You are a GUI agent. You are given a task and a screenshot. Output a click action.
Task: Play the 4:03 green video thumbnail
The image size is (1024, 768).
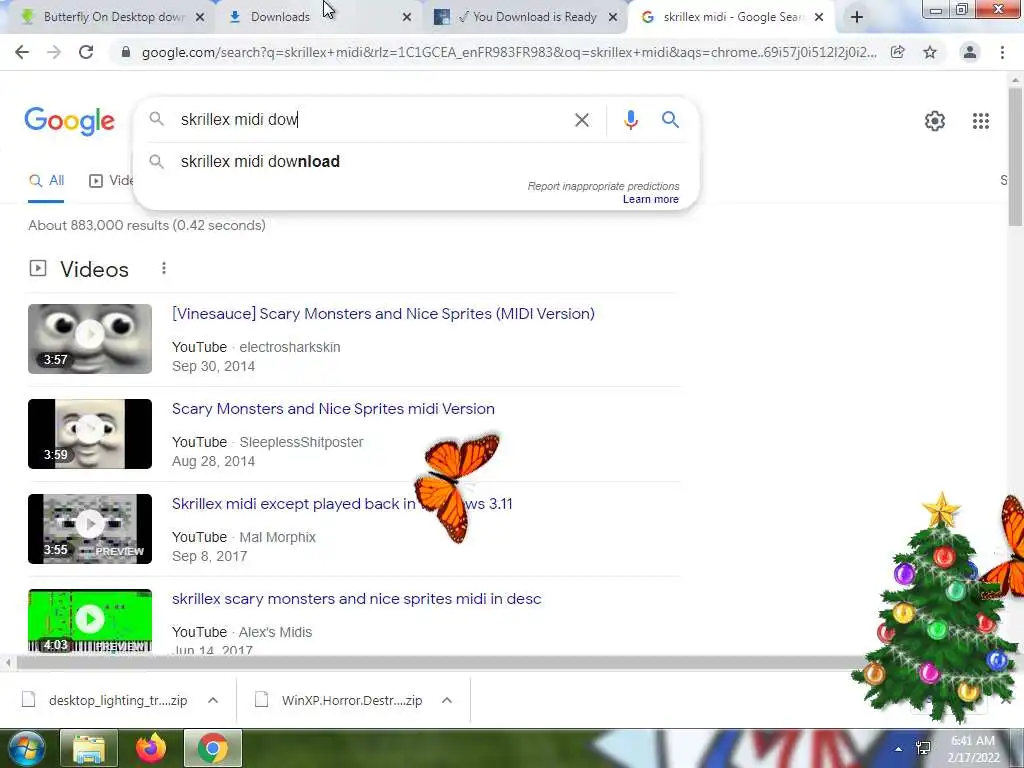click(90, 620)
